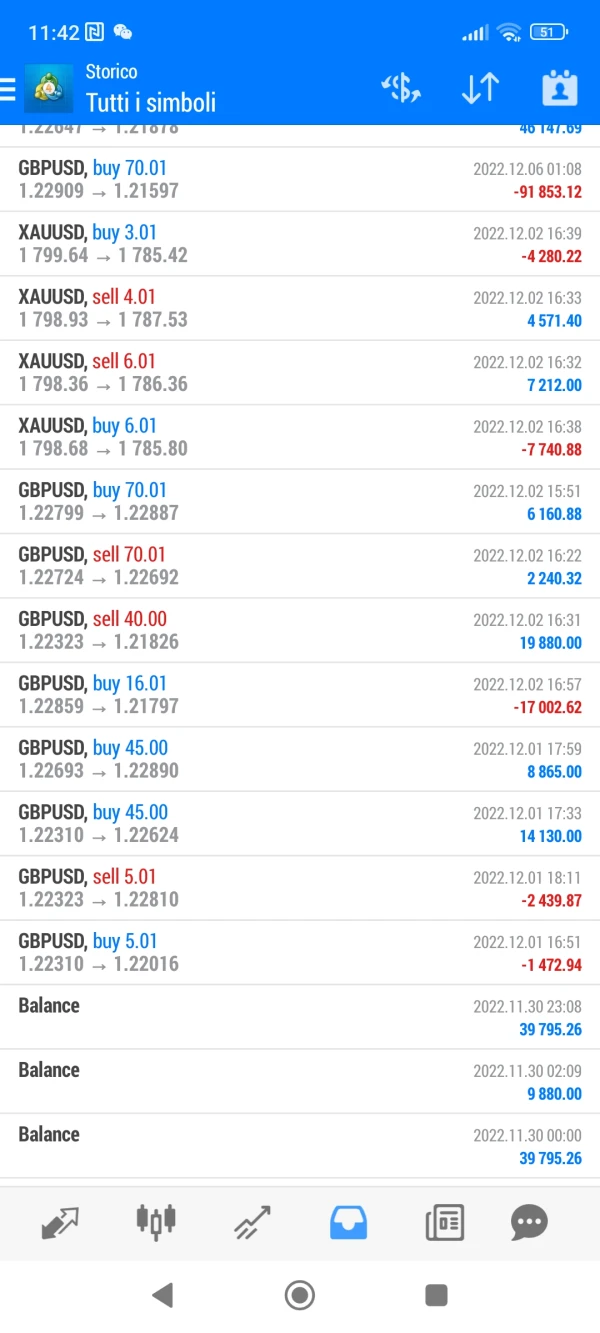Select the History inbox tab

[348, 1221]
